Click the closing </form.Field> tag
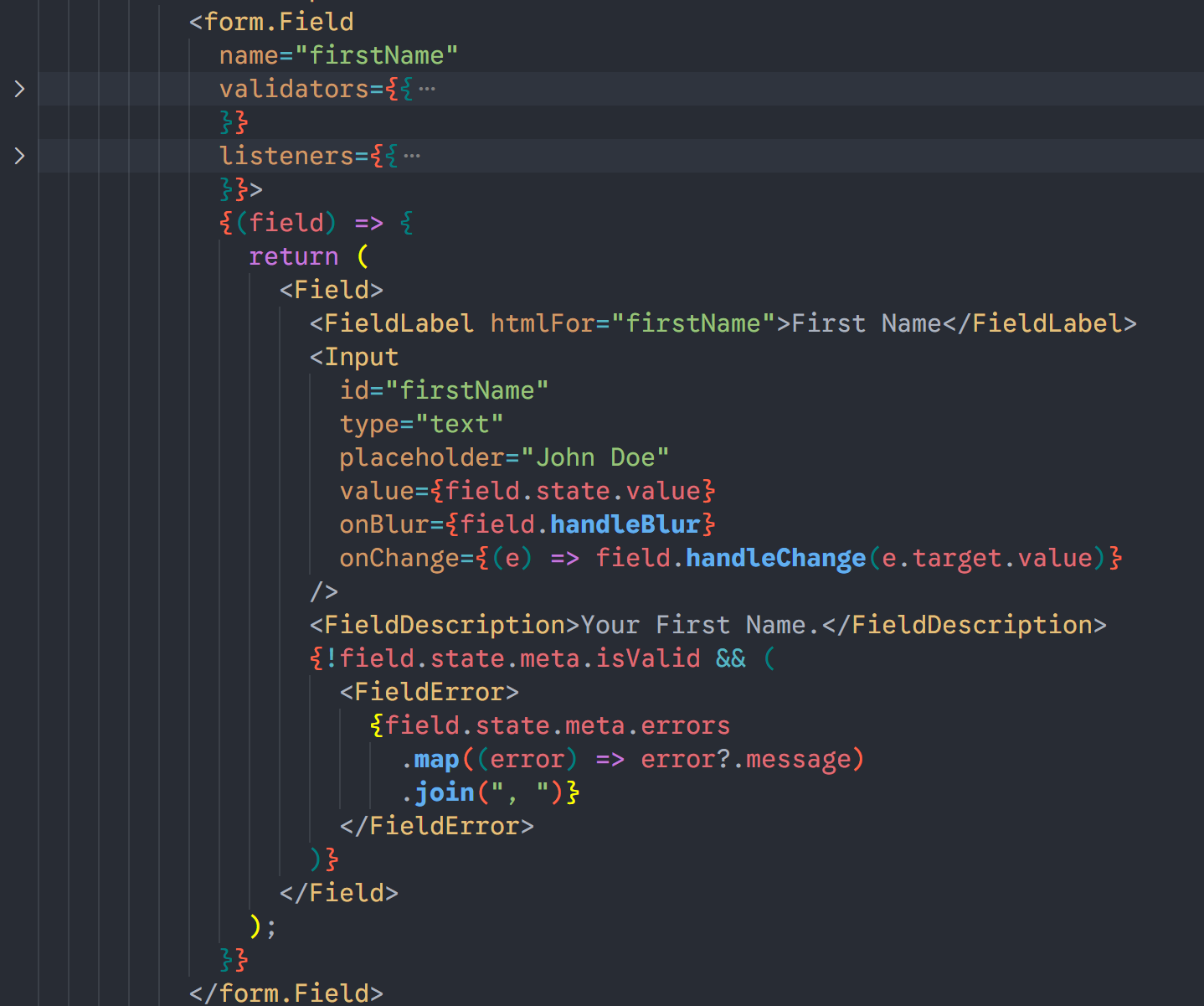 286,993
